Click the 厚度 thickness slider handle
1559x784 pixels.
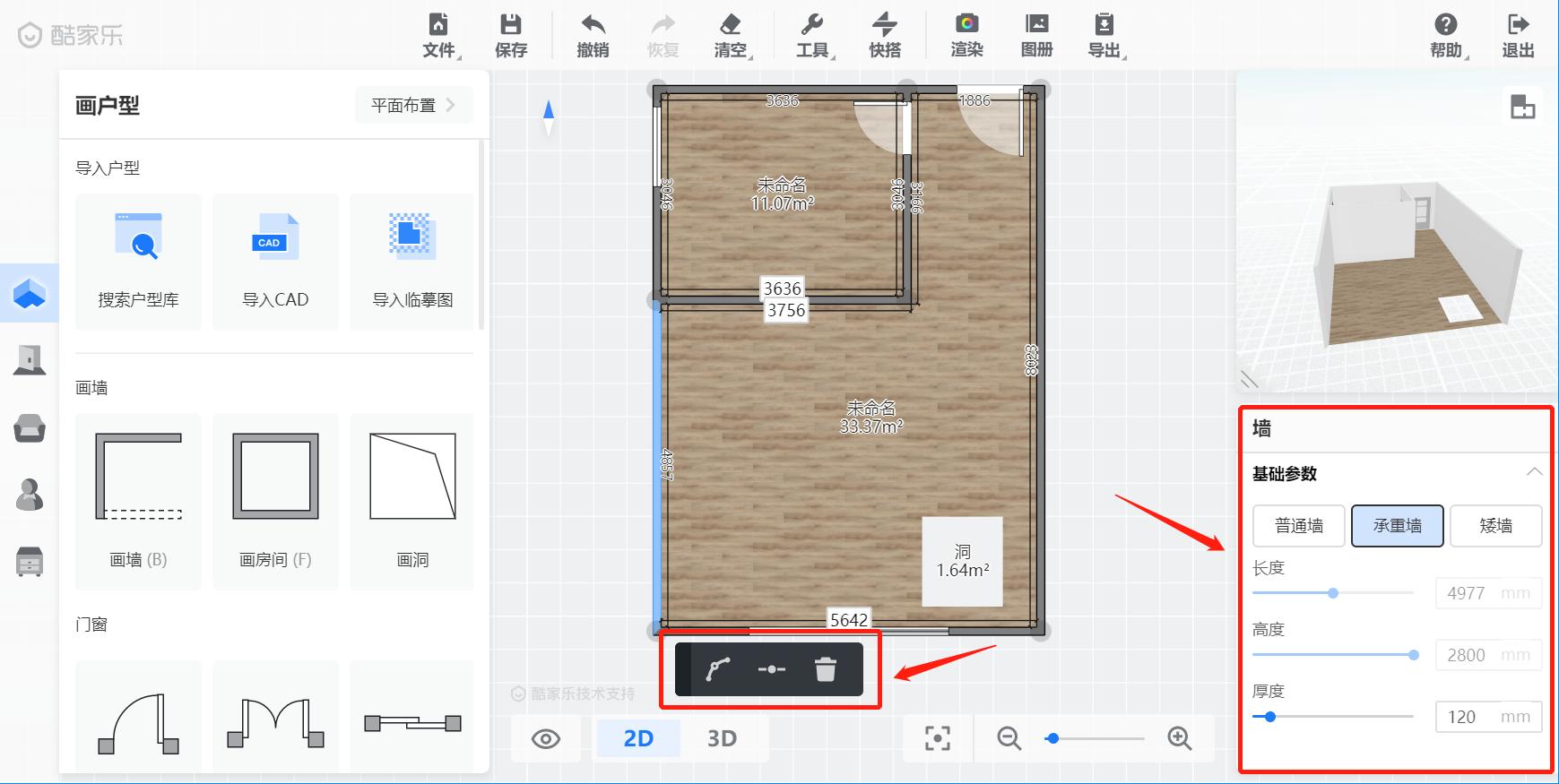tap(1269, 717)
